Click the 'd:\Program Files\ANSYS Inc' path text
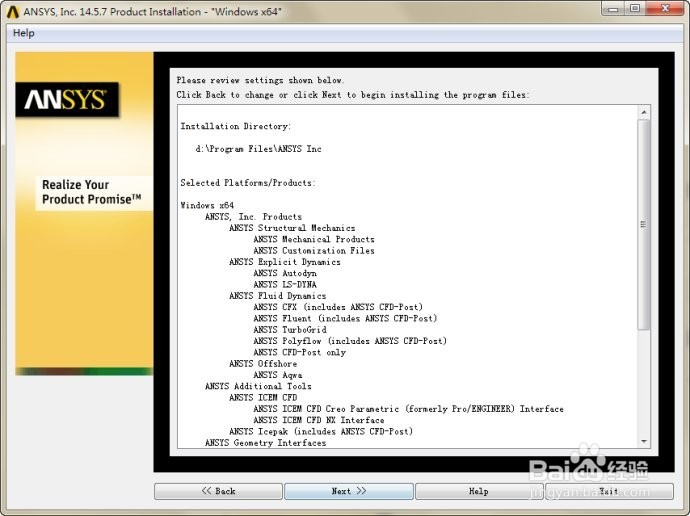The image size is (690, 516). tap(258, 149)
